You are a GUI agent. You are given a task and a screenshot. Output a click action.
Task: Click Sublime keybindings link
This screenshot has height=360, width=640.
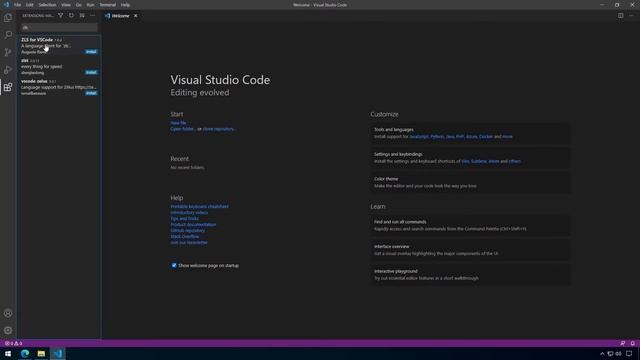tap(479, 161)
